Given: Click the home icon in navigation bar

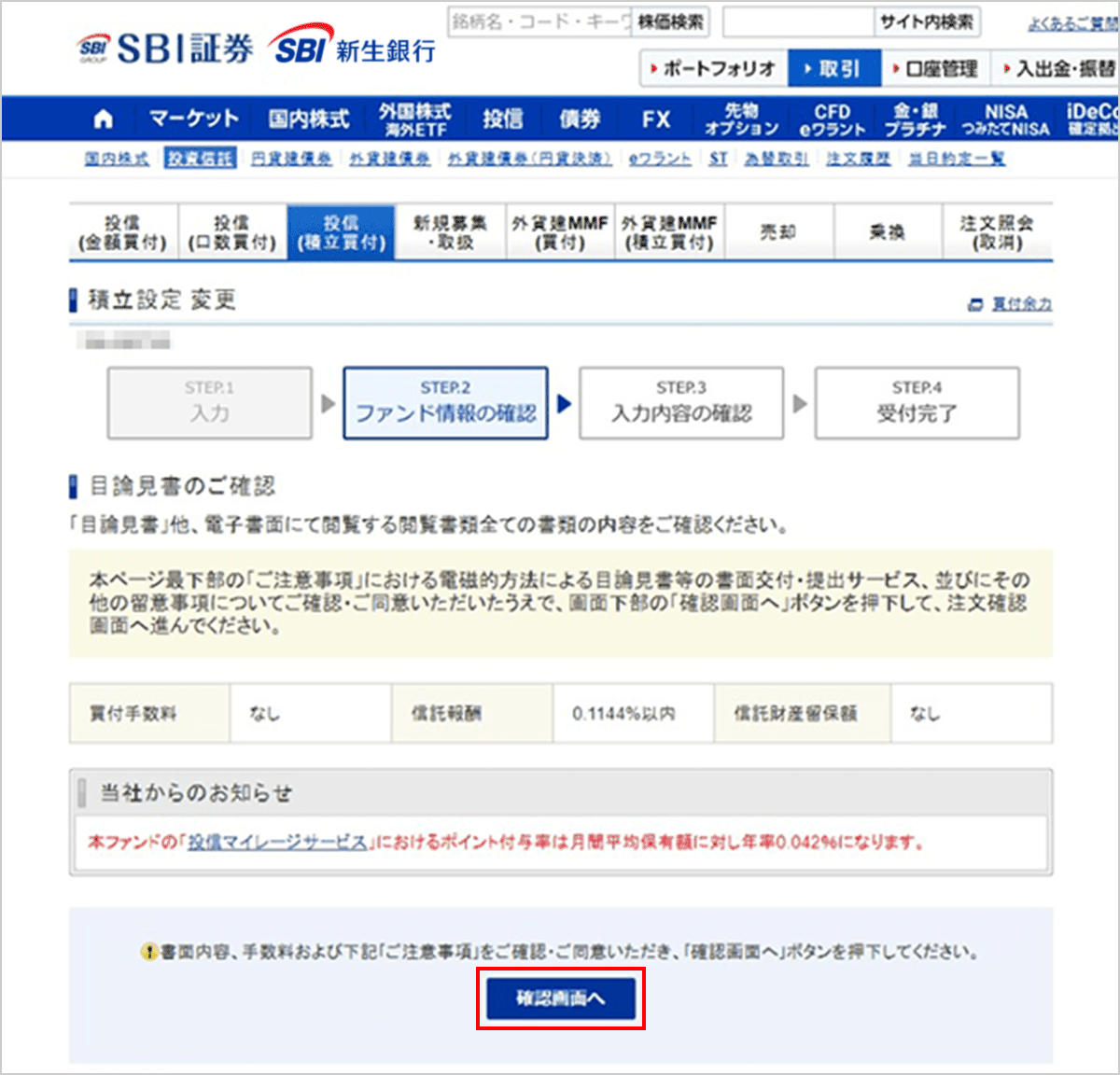Looking at the screenshot, I should point(104,119).
